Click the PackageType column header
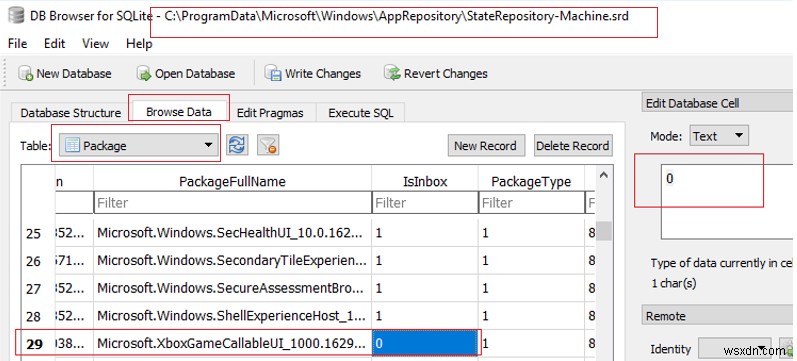797x361 pixels. pyautogui.click(x=531, y=182)
